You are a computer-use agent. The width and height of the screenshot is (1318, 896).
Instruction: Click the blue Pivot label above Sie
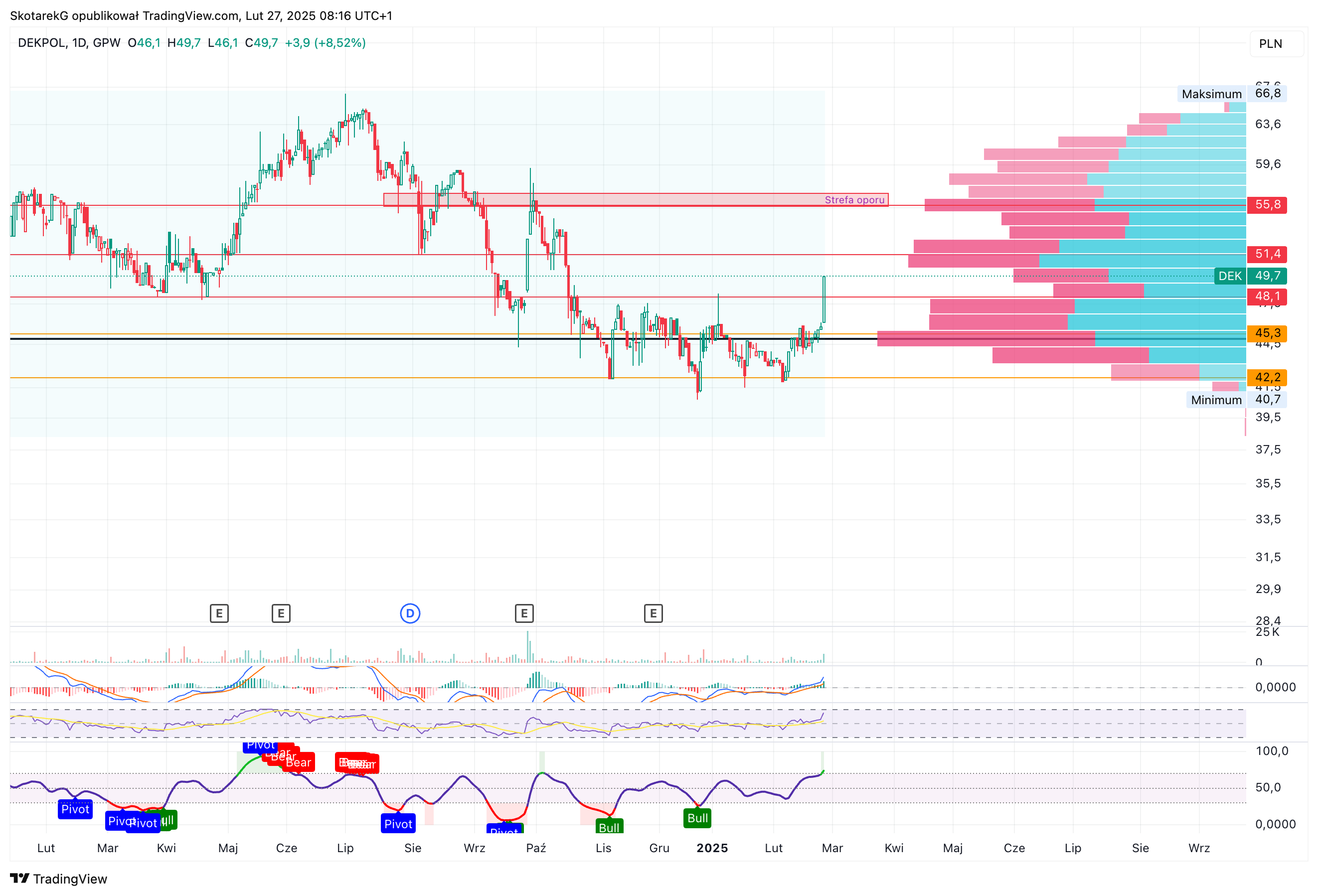click(x=398, y=824)
